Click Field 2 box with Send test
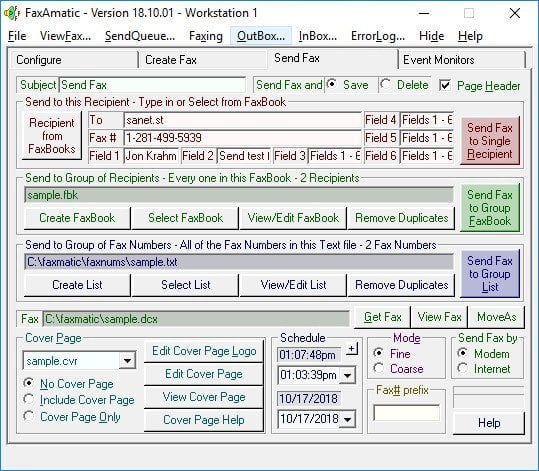 (244, 156)
